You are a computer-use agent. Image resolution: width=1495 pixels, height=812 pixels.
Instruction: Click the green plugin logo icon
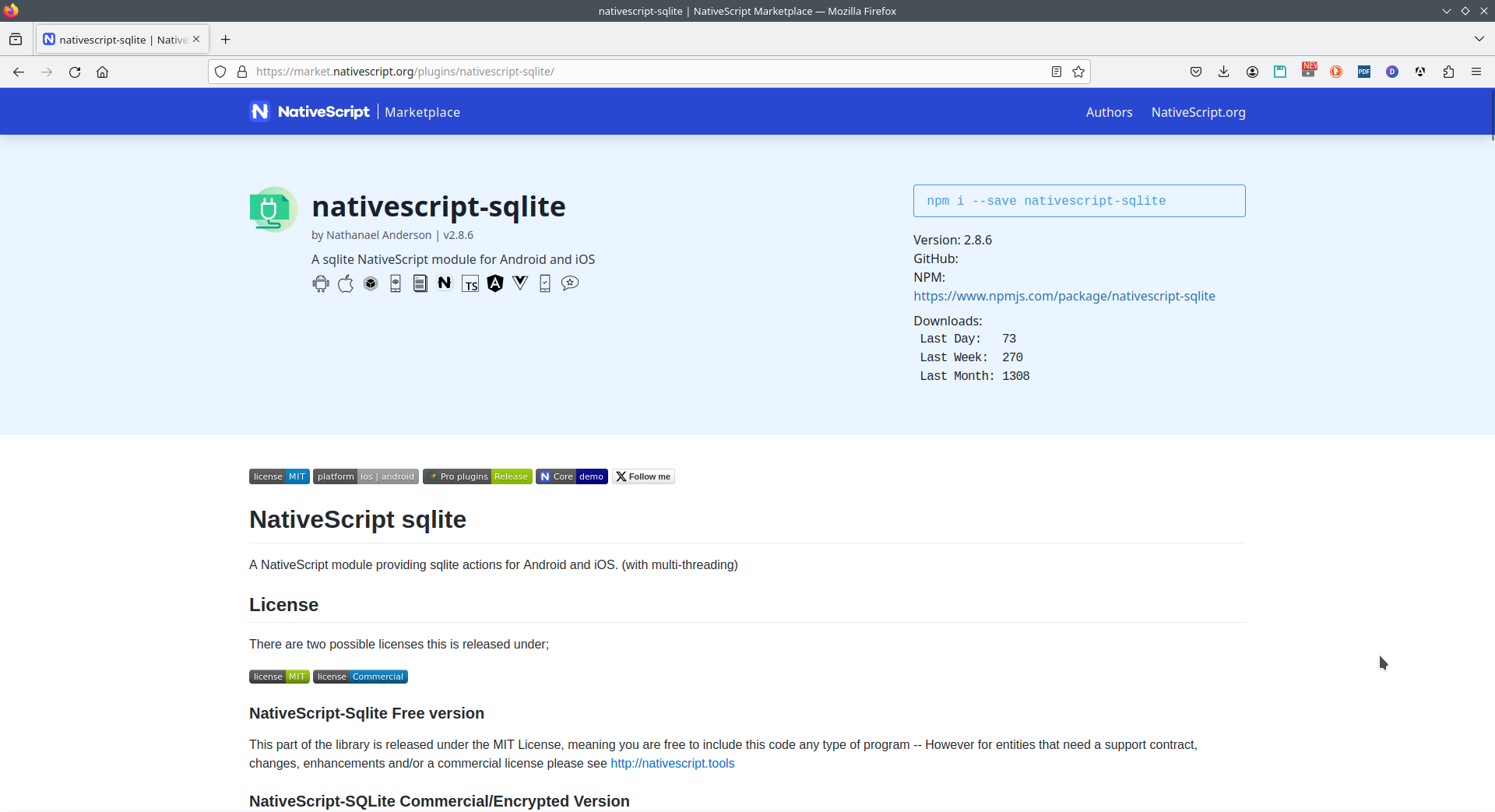273,209
